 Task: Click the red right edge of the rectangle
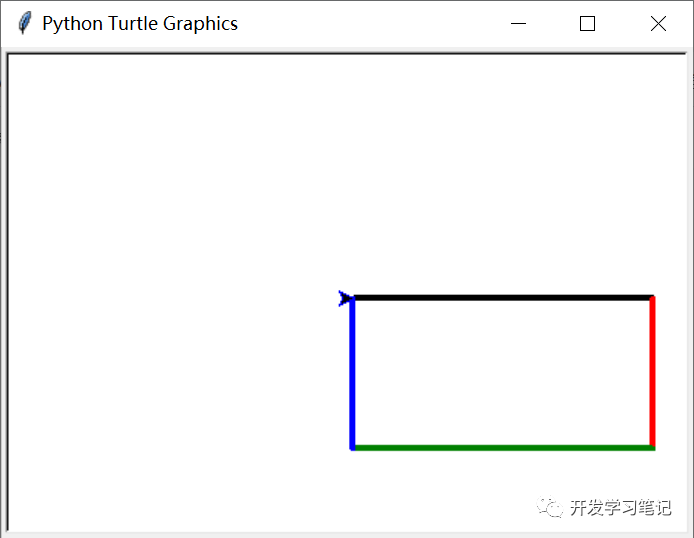pos(652,372)
